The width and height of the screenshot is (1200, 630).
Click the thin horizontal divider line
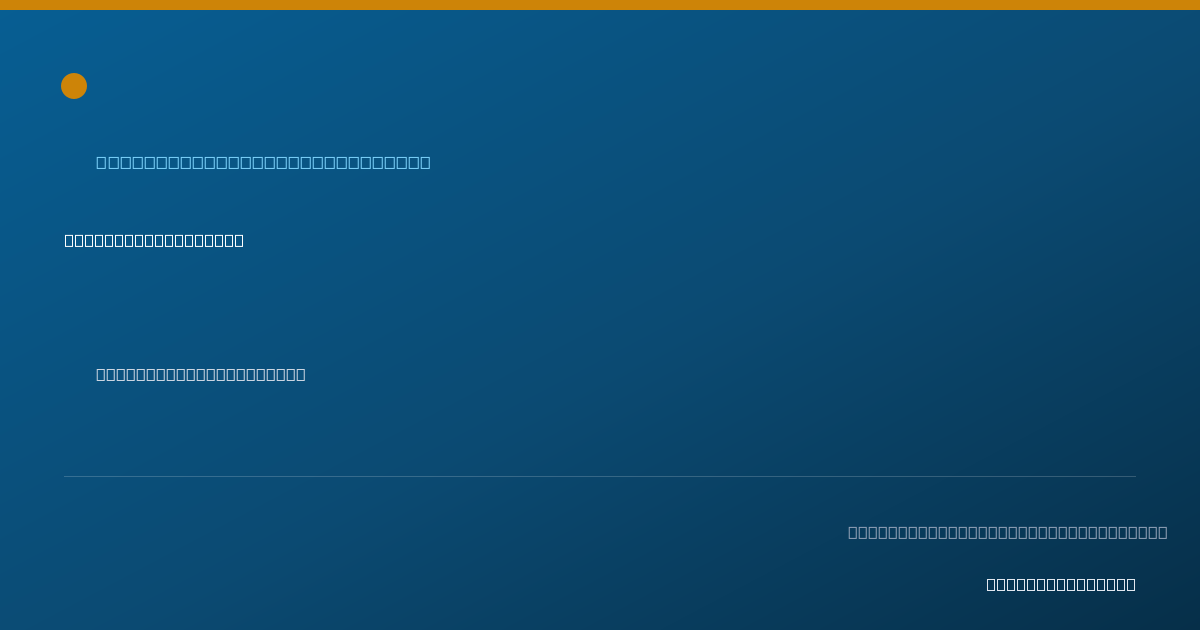pos(600,476)
